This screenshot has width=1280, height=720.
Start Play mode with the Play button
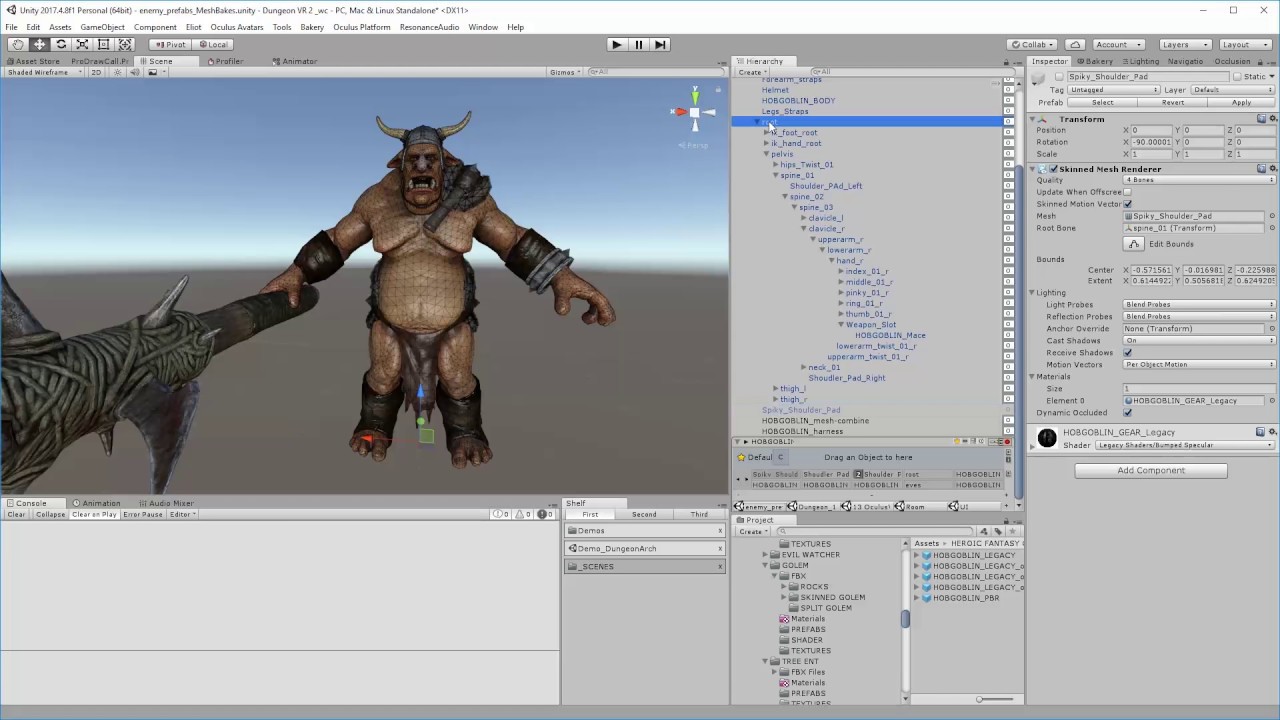coord(616,44)
